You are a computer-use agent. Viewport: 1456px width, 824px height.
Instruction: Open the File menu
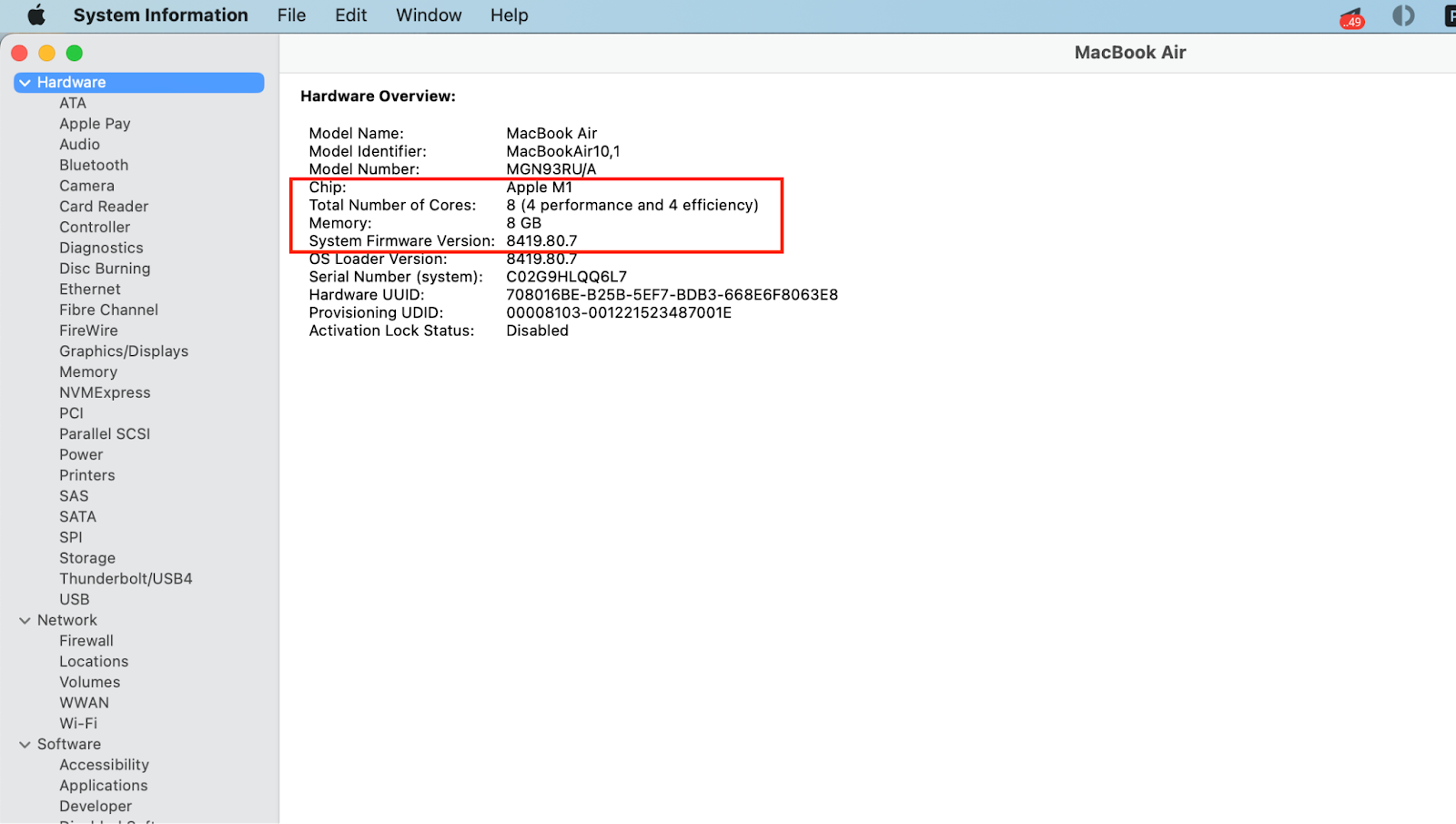coord(291,15)
